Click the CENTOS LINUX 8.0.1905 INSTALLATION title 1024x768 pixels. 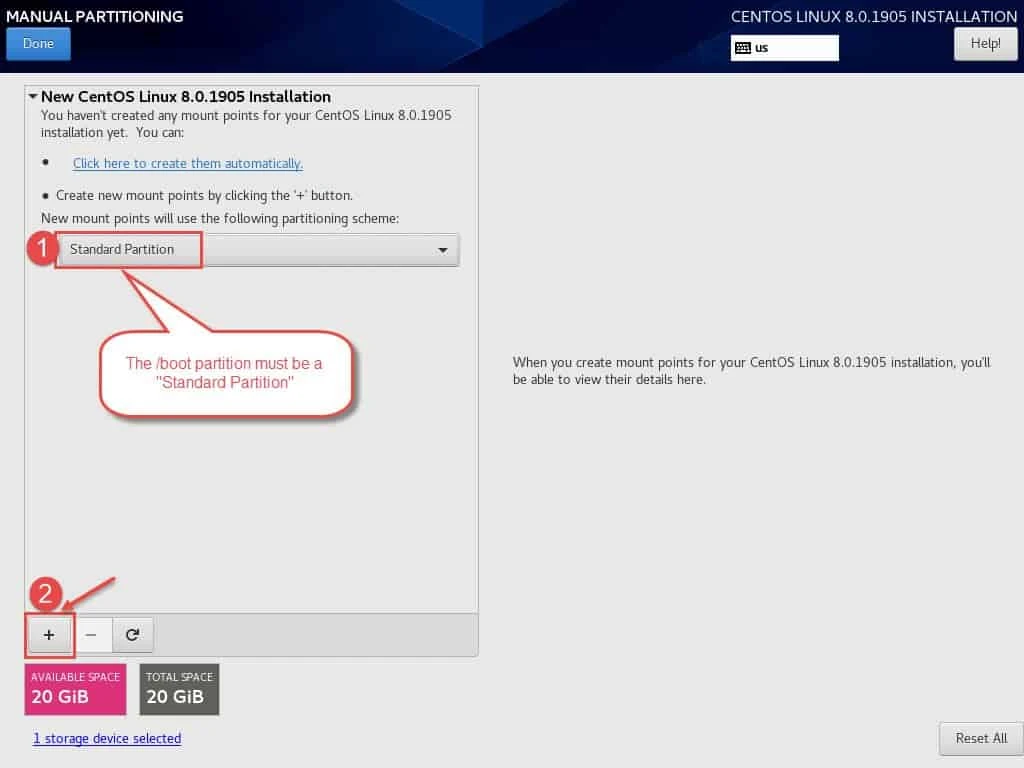click(x=873, y=16)
